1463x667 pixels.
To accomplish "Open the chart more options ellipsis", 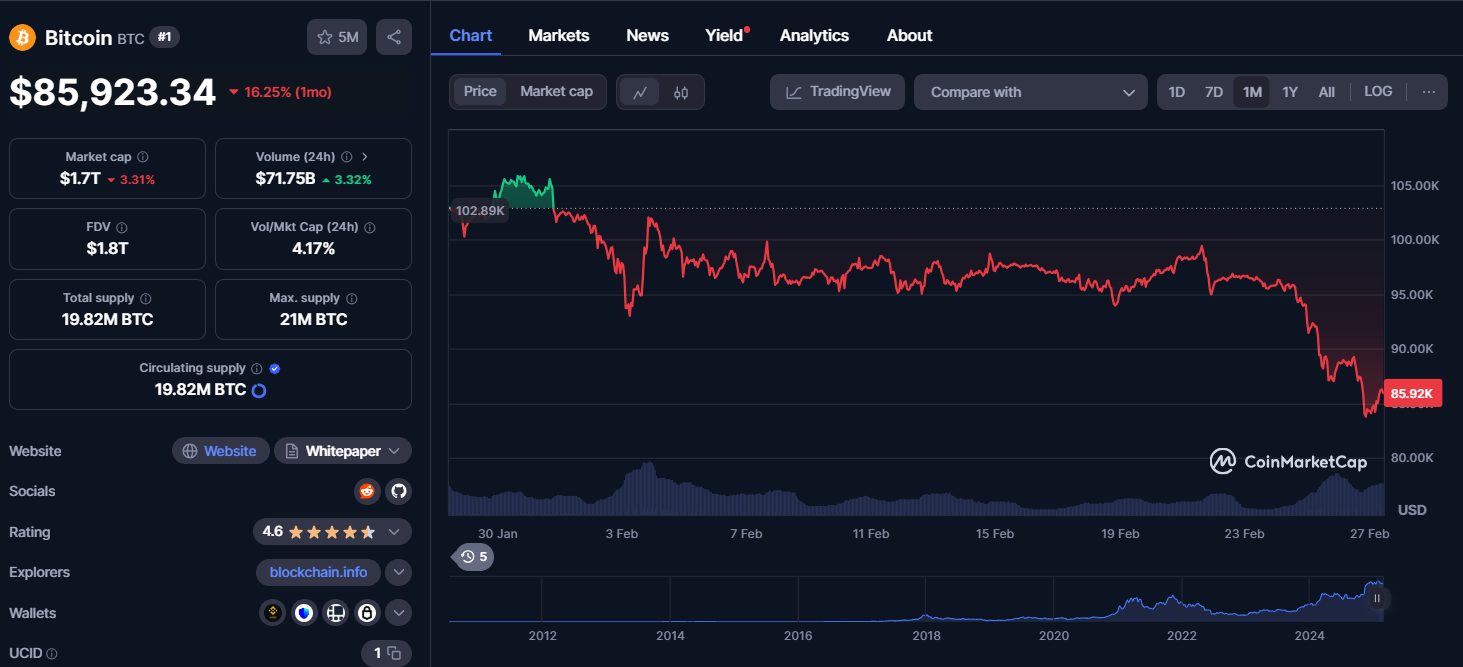I will point(1428,92).
